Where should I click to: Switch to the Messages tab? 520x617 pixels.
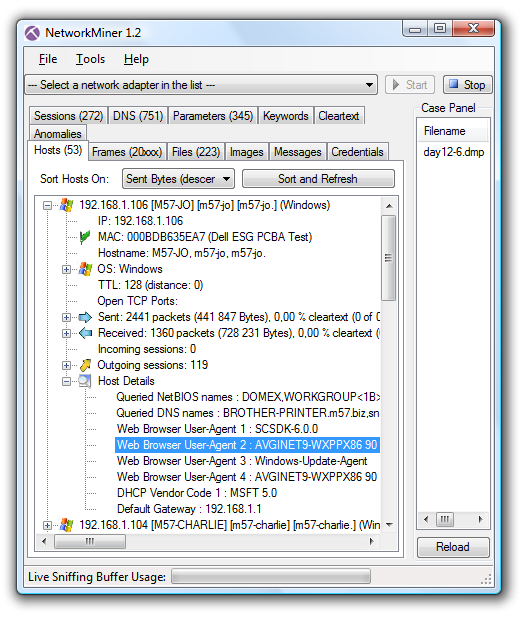coord(298,152)
